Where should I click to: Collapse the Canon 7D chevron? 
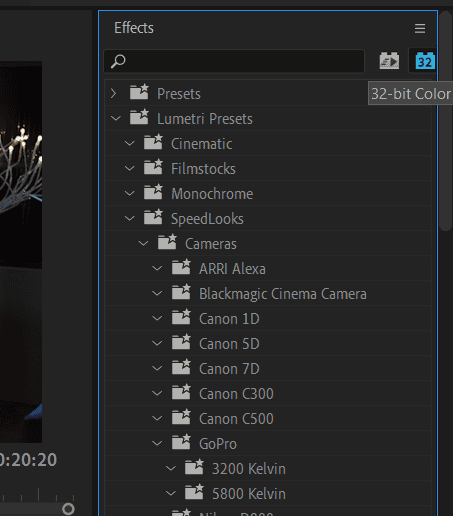157,369
